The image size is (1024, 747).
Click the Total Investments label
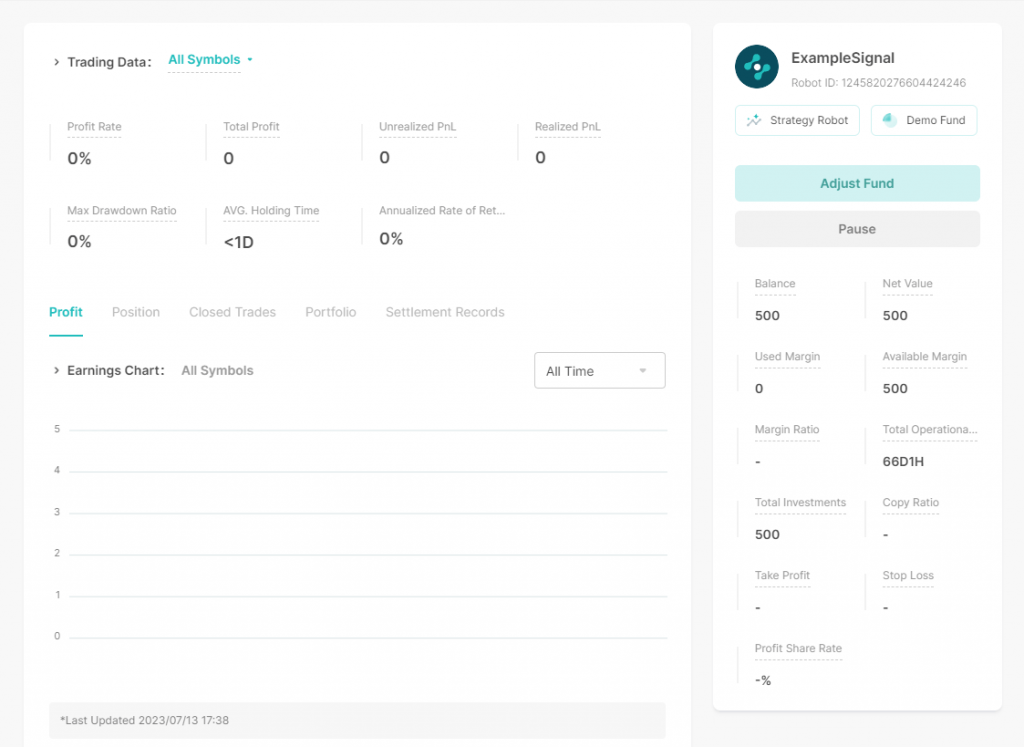click(x=800, y=502)
